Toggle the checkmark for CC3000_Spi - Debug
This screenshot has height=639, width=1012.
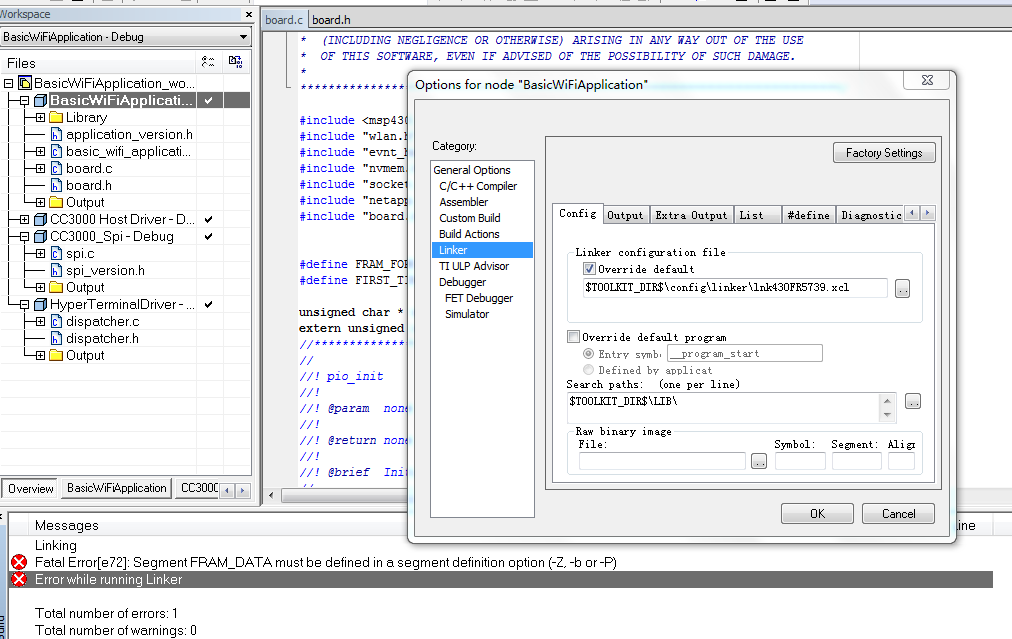[208, 236]
